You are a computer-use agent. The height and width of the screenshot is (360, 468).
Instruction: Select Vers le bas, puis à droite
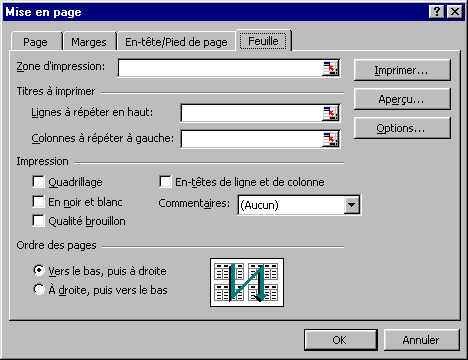click(39, 270)
